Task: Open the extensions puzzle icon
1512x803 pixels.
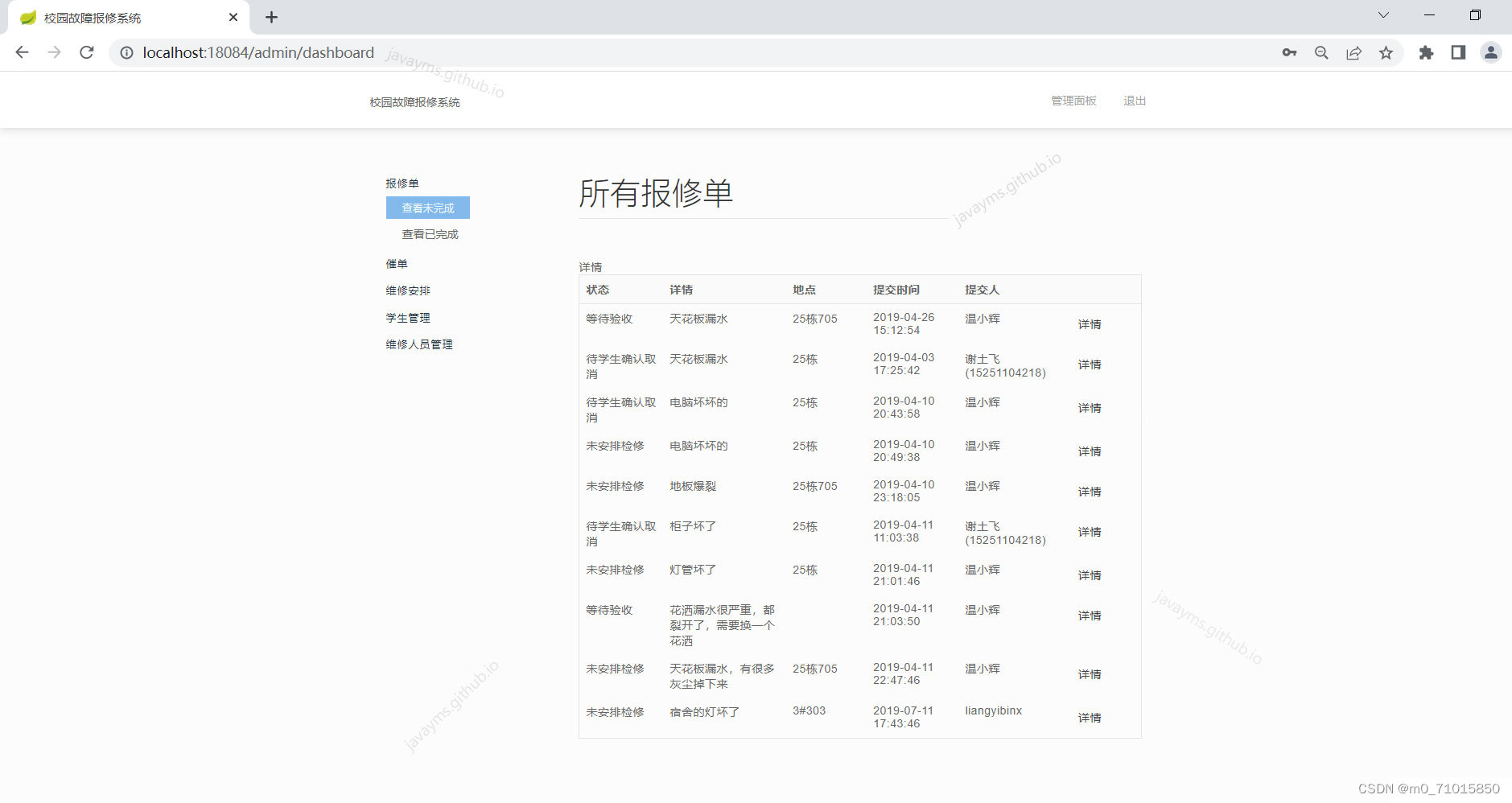Action: coord(1426,52)
